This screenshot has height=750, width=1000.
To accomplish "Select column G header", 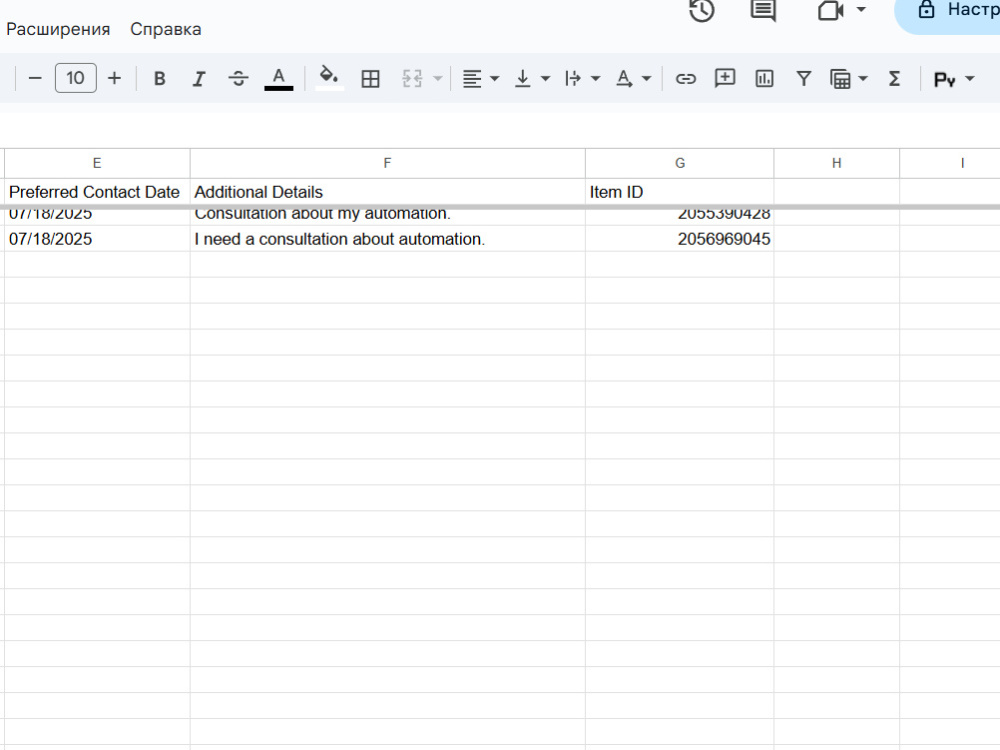I will [x=680, y=163].
